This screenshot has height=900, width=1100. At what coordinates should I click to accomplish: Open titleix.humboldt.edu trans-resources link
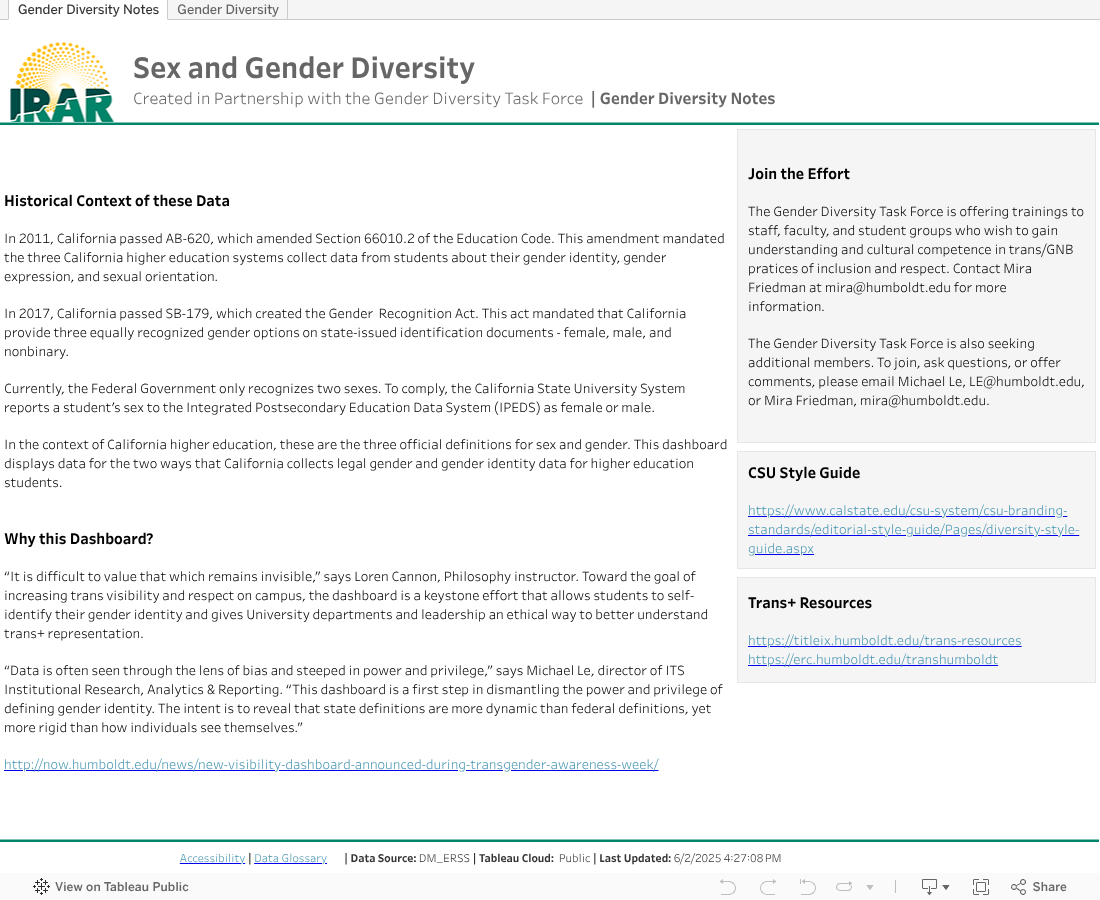click(885, 640)
